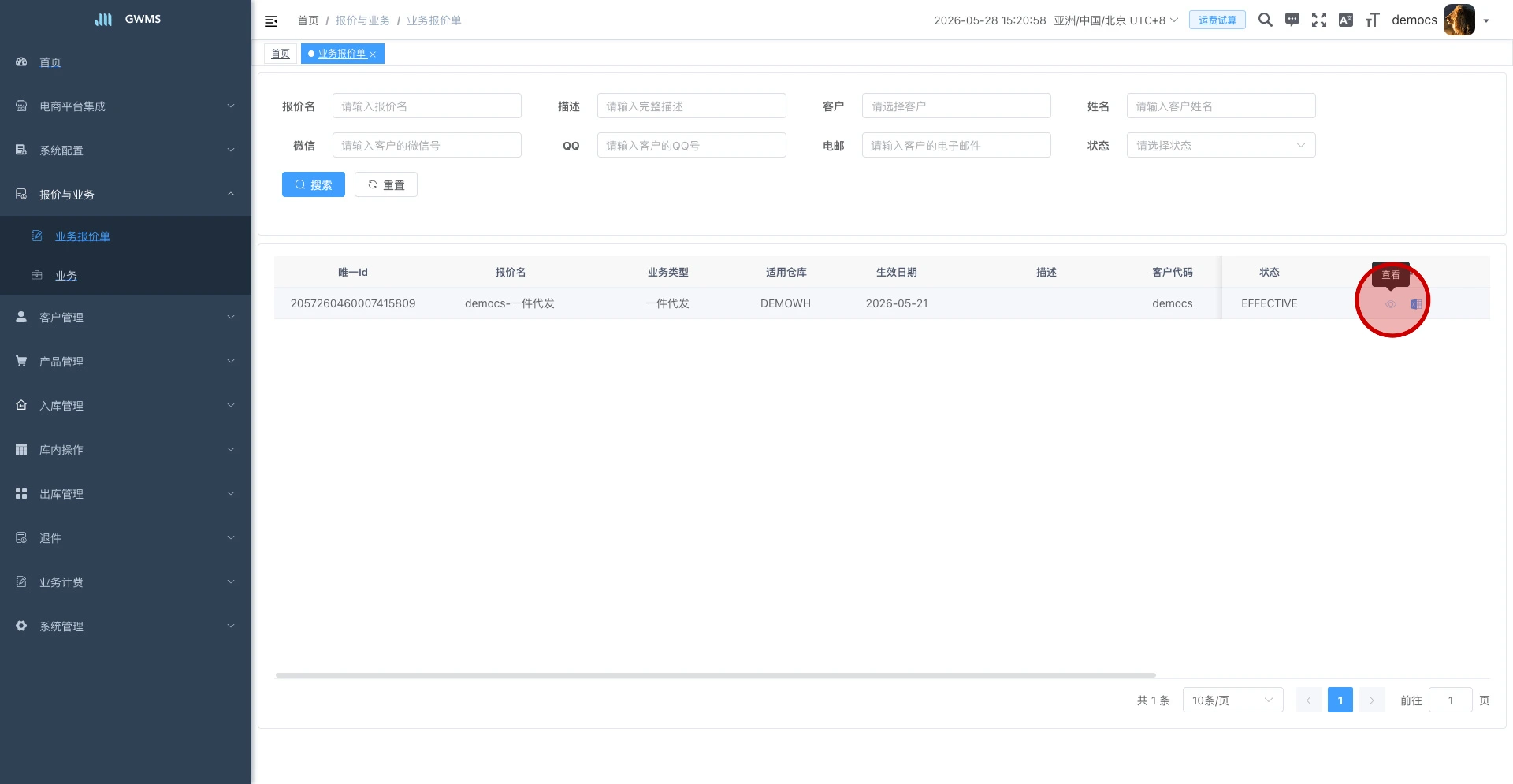Toggle fullscreen with the expand-arrows icon
This screenshot has width=1513, height=784.
click(x=1319, y=20)
